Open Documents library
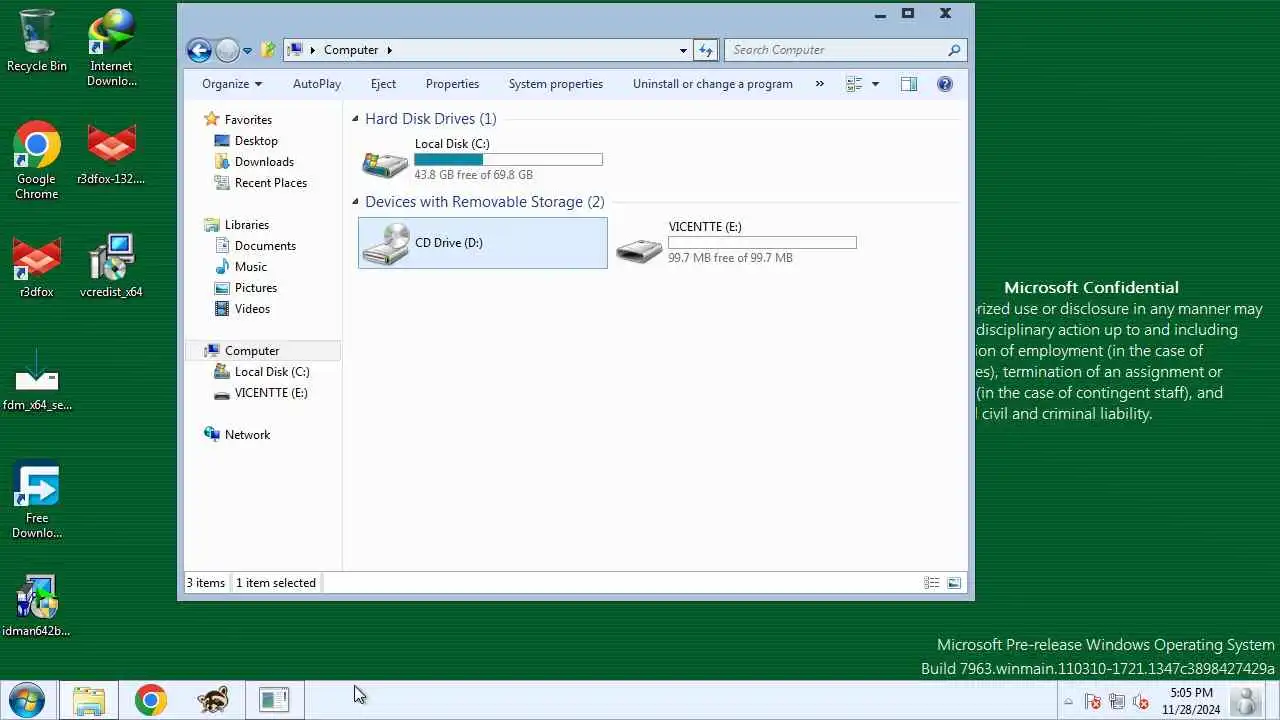The width and height of the screenshot is (1280, 720). [x=265, y=246]
